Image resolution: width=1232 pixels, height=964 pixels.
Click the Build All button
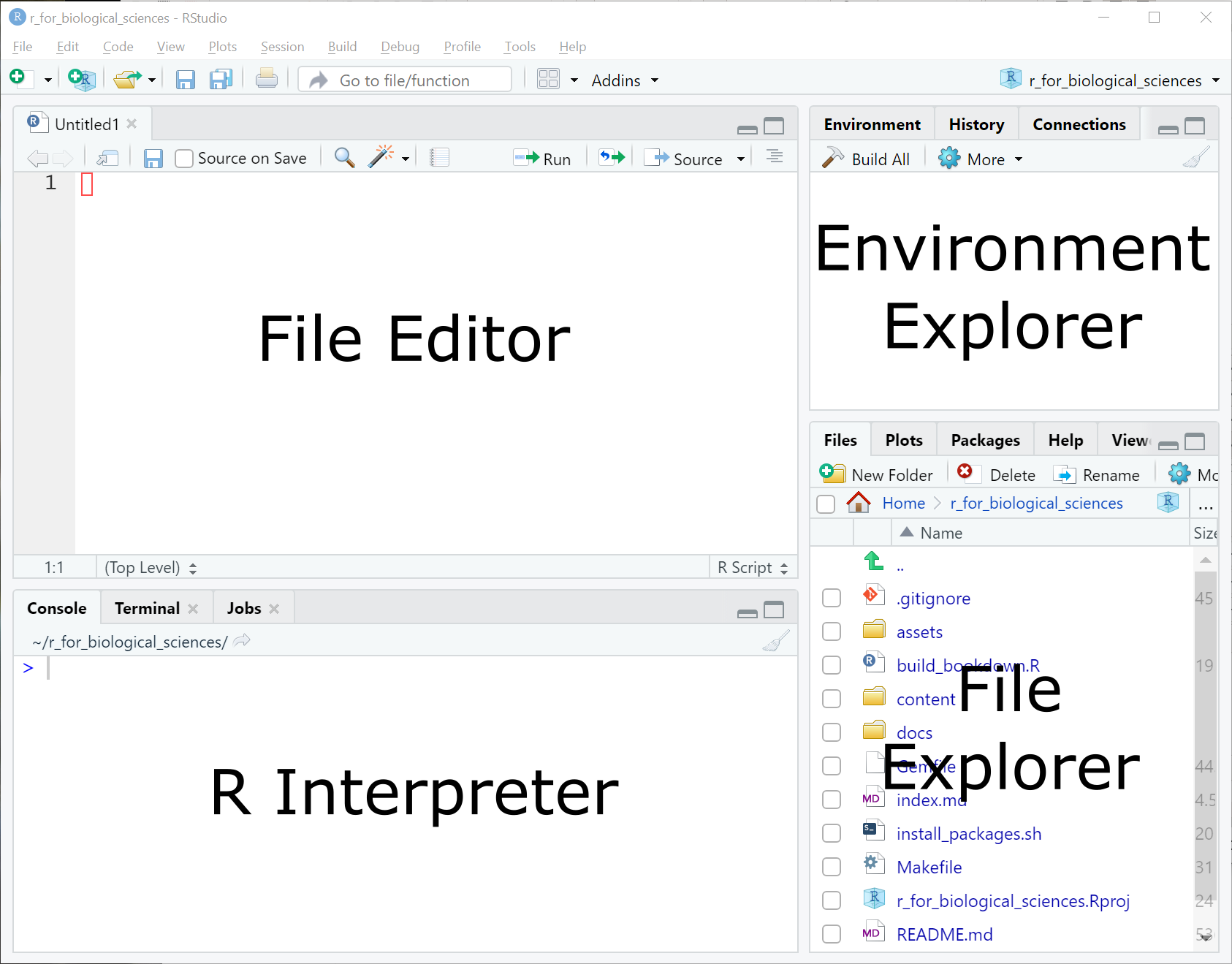(867, 159)
